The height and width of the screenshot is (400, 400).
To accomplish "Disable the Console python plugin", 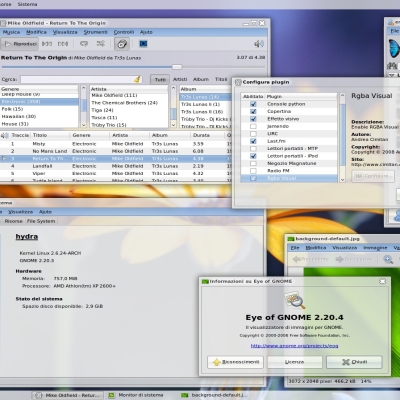I will click(x=253, y=104).
